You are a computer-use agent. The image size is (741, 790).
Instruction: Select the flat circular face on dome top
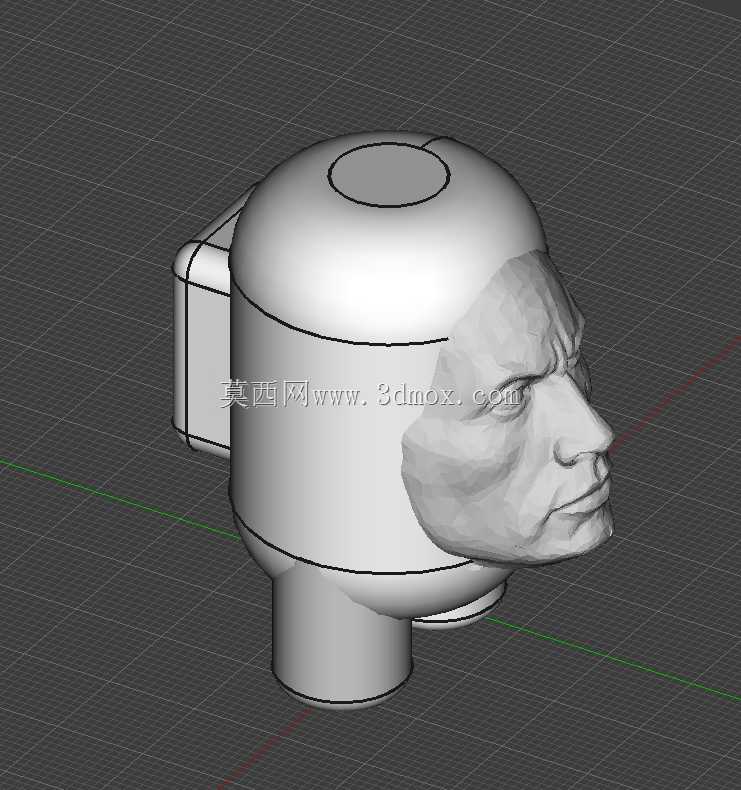pyautogui.click(x=388, y=175)
